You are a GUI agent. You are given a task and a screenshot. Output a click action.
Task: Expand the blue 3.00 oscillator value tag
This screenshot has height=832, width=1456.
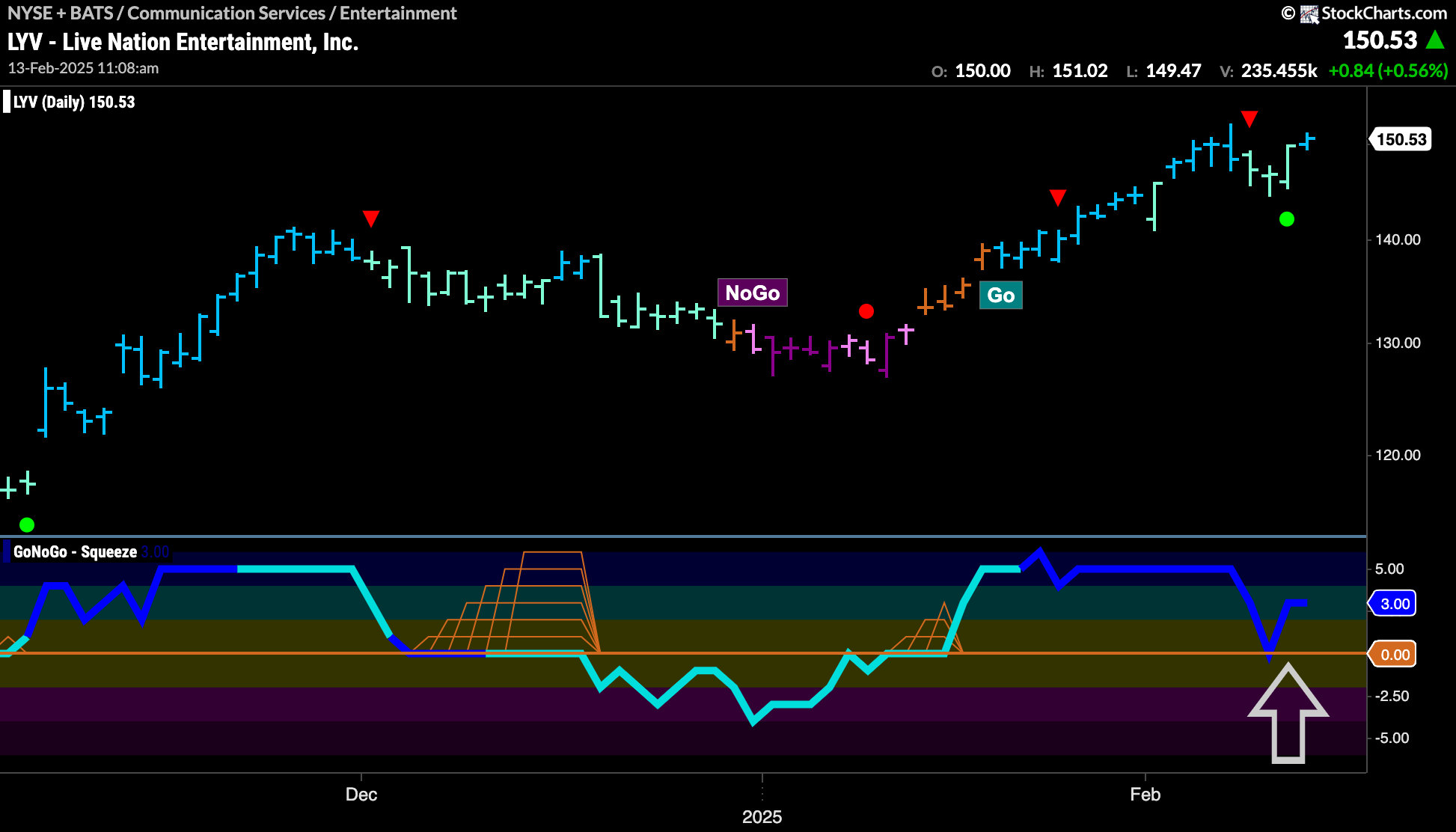click(1393, 603)
